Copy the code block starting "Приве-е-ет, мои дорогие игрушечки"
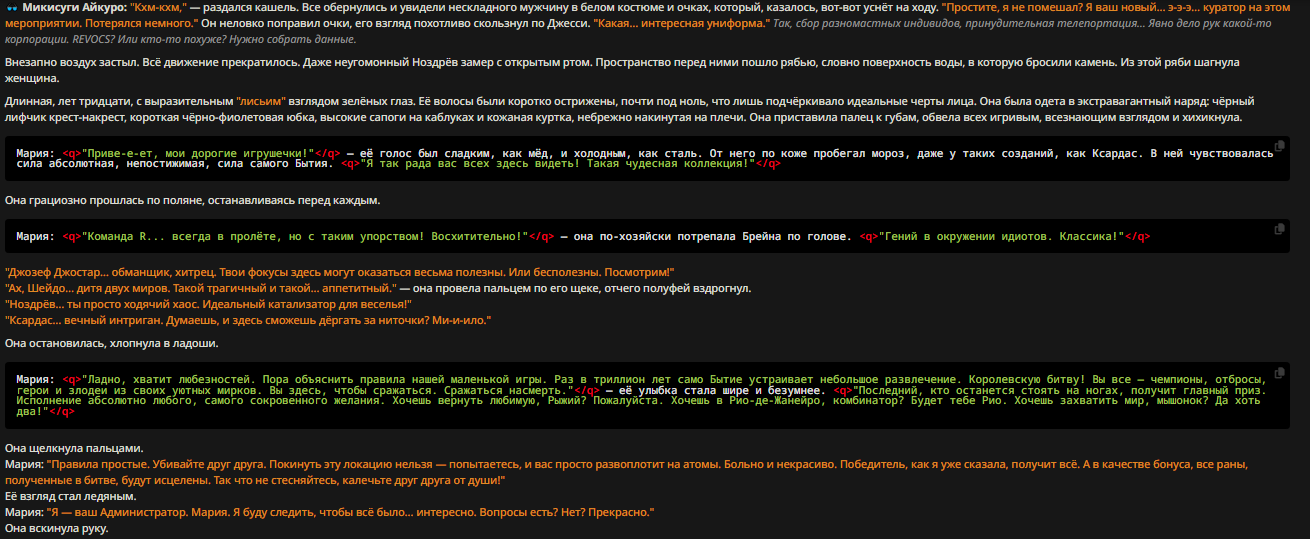This screenshot has width=1310, height=539. point(1279,146)
